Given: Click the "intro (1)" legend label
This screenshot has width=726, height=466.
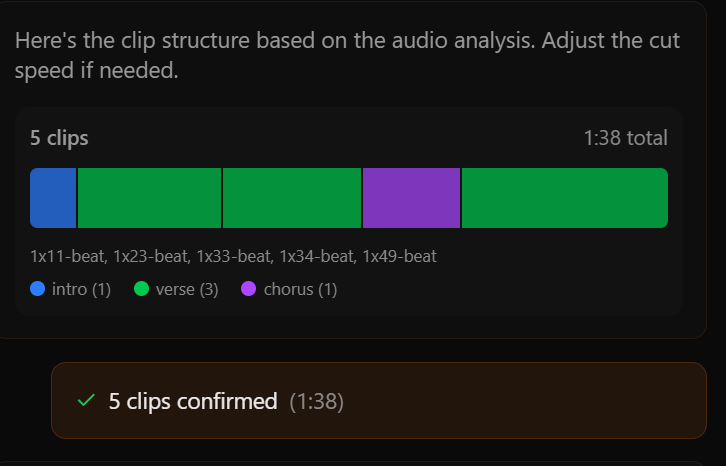Looking at the screenshot, I should click(x=81, y=290).
